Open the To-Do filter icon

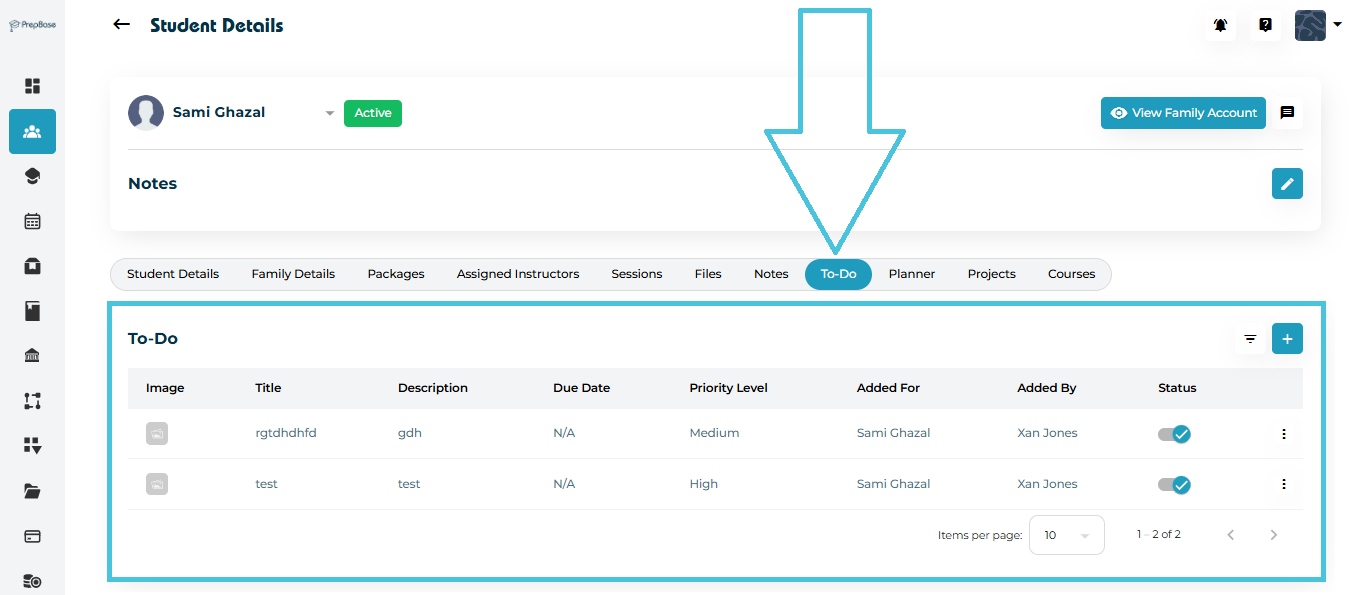[1250, 339]
